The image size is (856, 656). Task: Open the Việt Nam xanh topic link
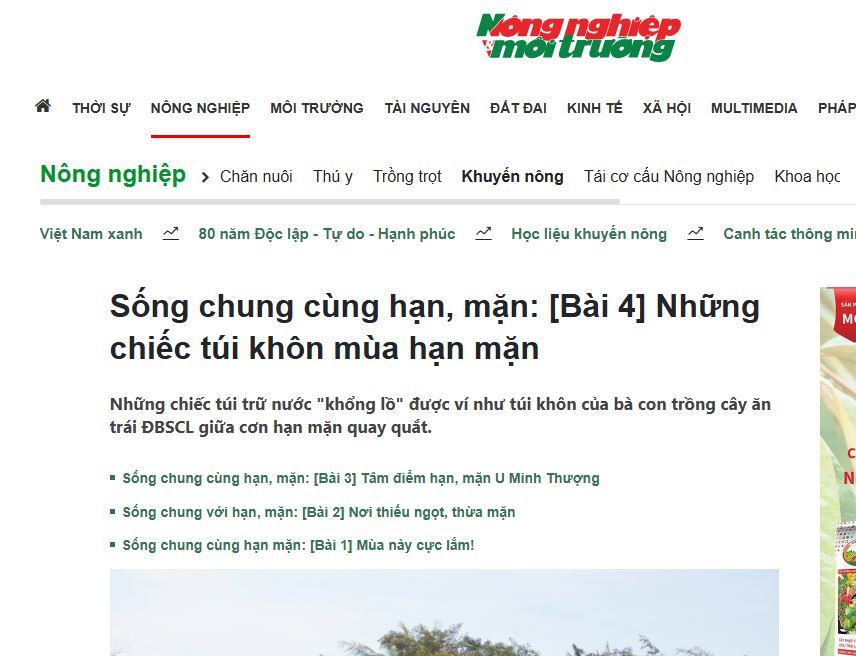(x=91, y=234)
